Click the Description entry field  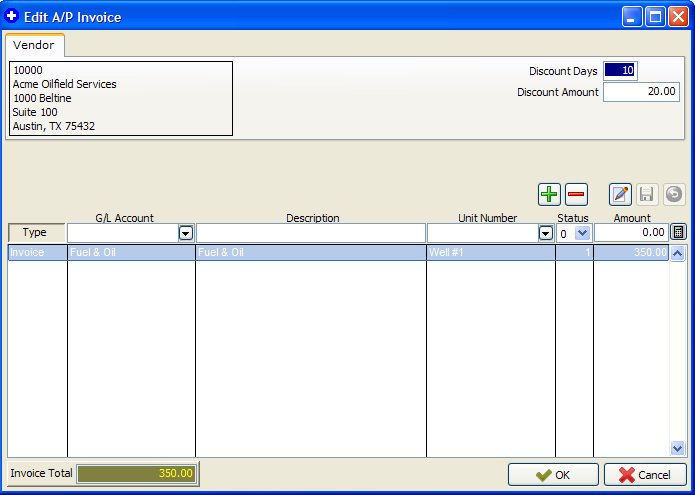[x=311, y=233]
